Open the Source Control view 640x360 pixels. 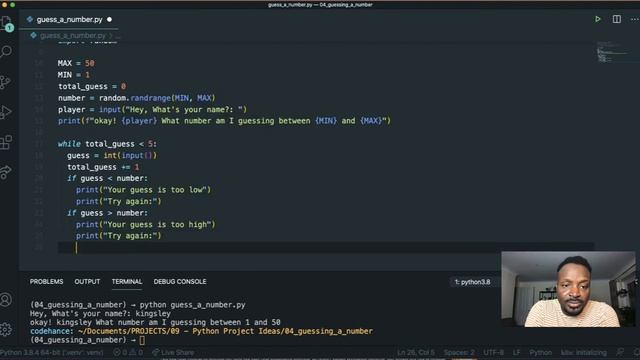point(5,82)
